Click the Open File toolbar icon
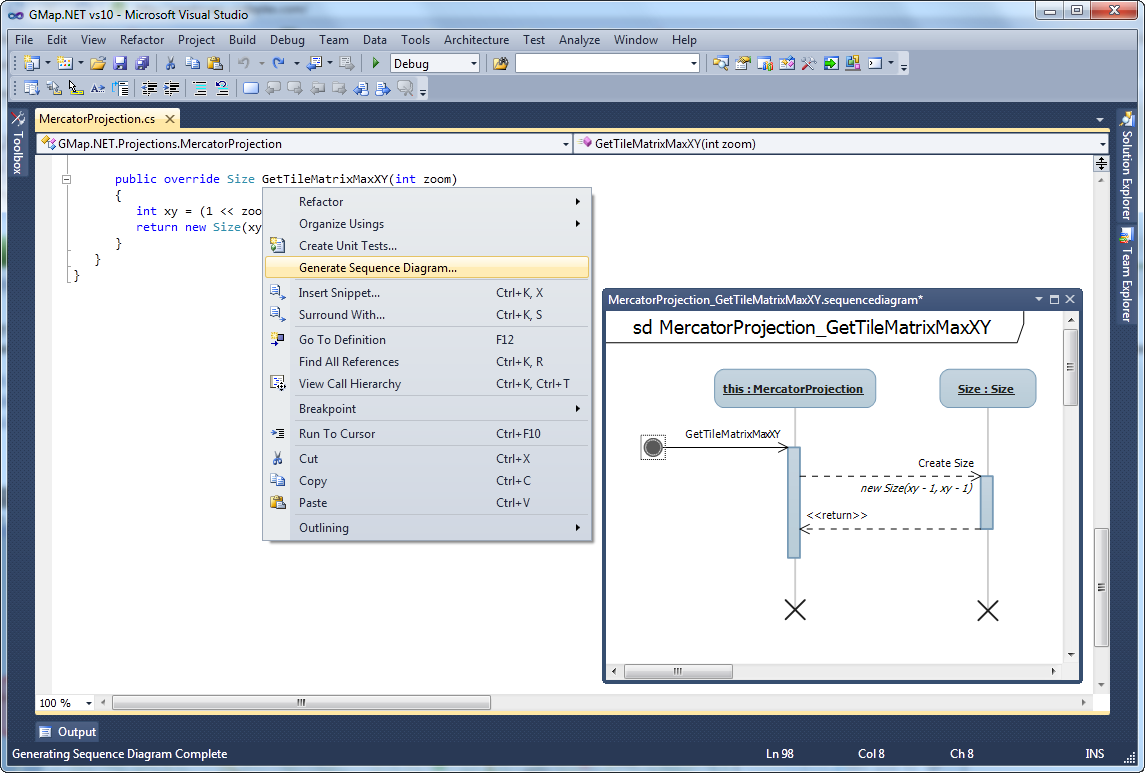1145x773 pixels. click(x=98, y=64)
